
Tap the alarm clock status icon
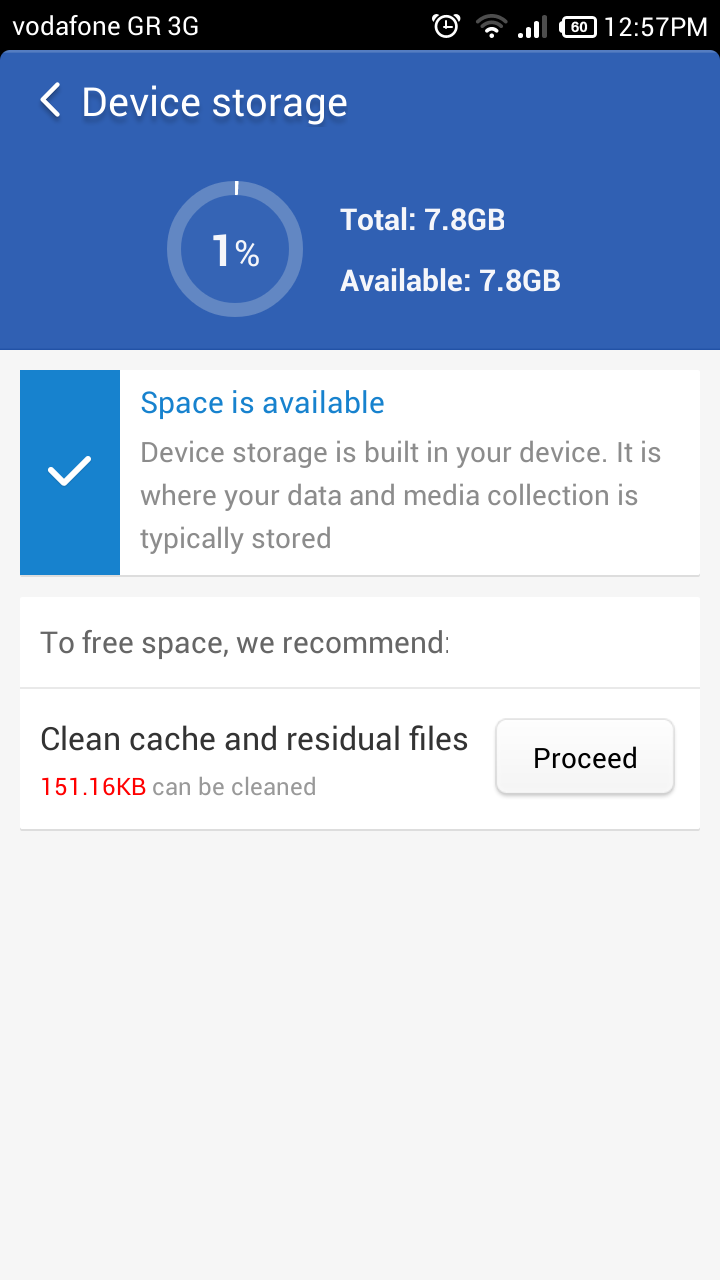pos(446,26)
